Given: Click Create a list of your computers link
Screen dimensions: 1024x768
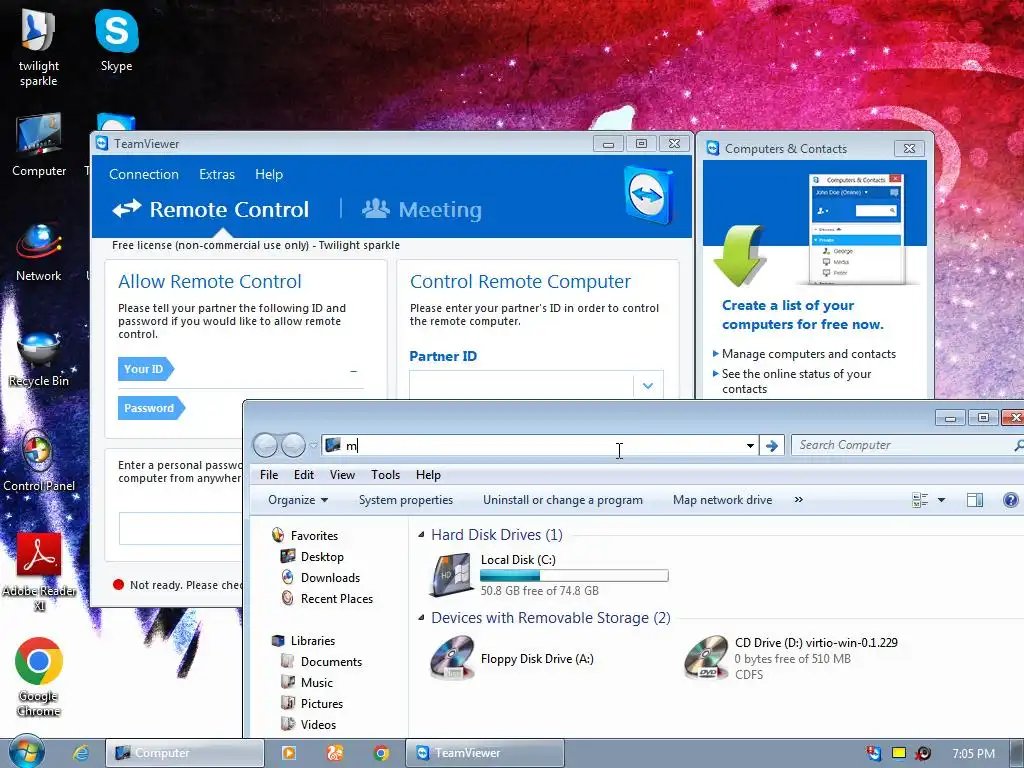Looking at the screenshot, I should click(803, 315).
